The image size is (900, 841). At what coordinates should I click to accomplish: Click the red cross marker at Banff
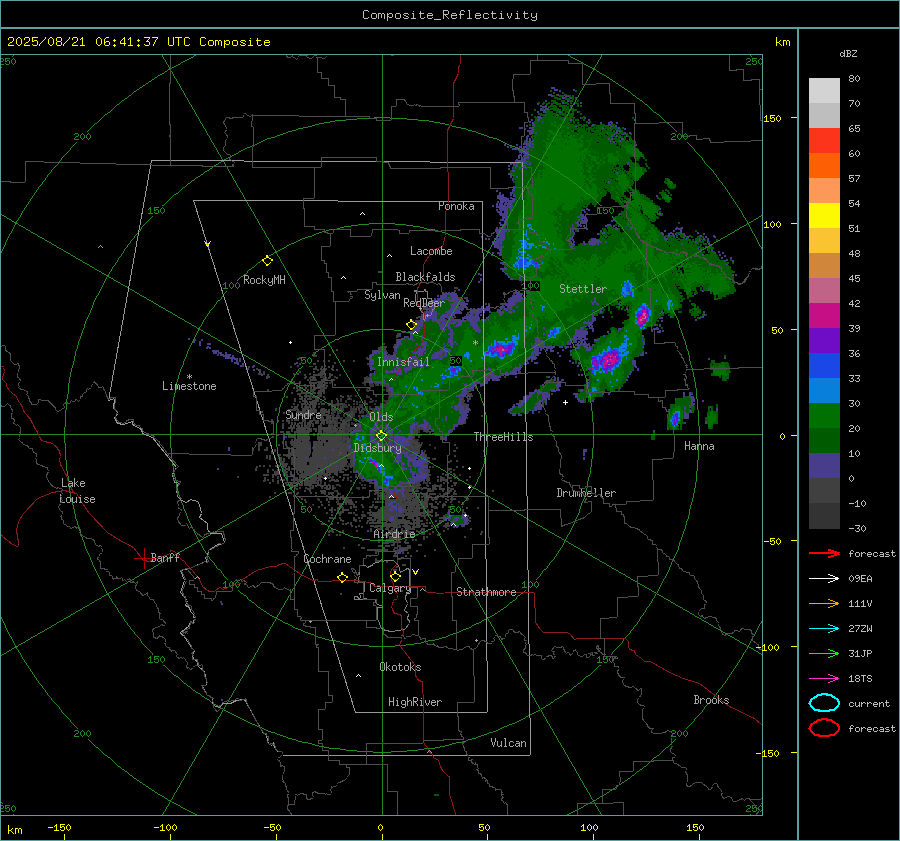tap(143, 558)
